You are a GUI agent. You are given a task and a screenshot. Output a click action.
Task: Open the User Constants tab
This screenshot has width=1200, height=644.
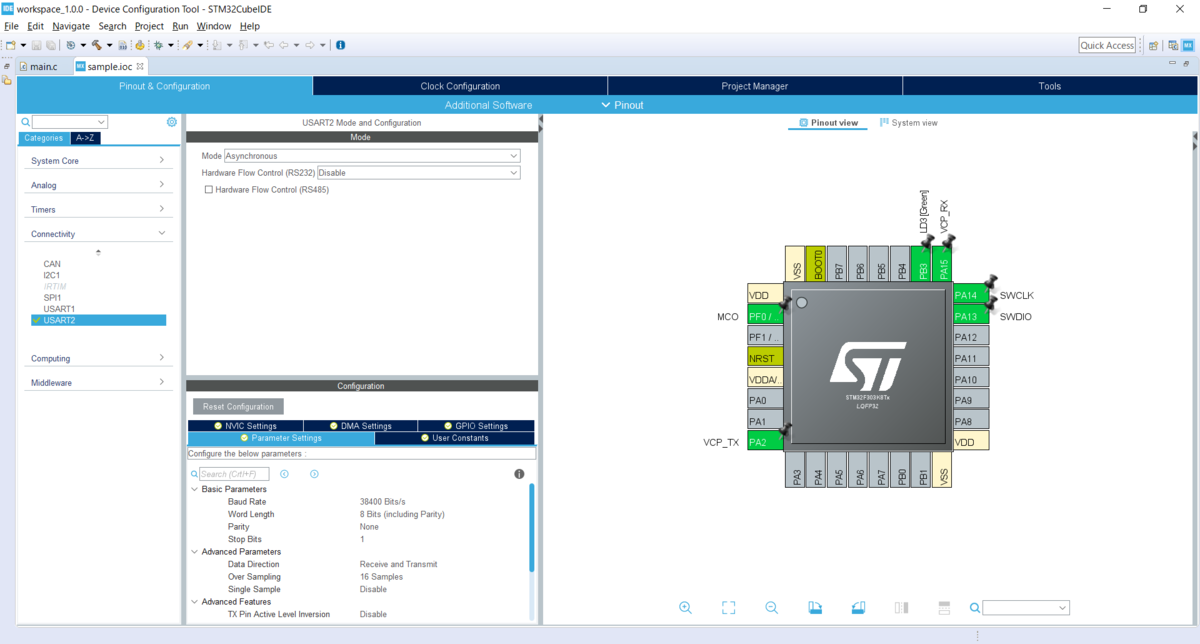pyautogui.click(x=455, y=438)
